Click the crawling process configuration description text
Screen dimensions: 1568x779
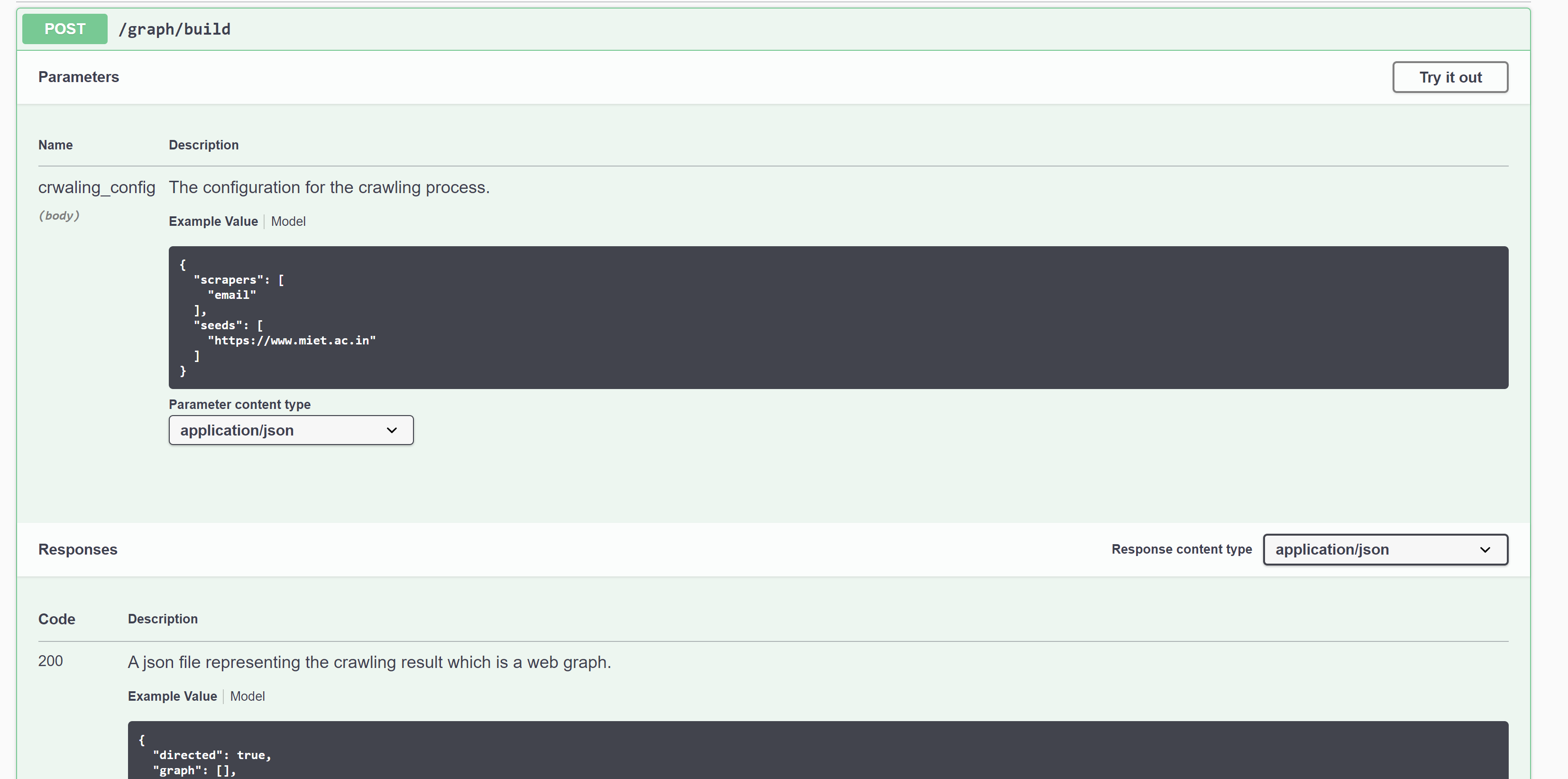click(x=330, y=187)
